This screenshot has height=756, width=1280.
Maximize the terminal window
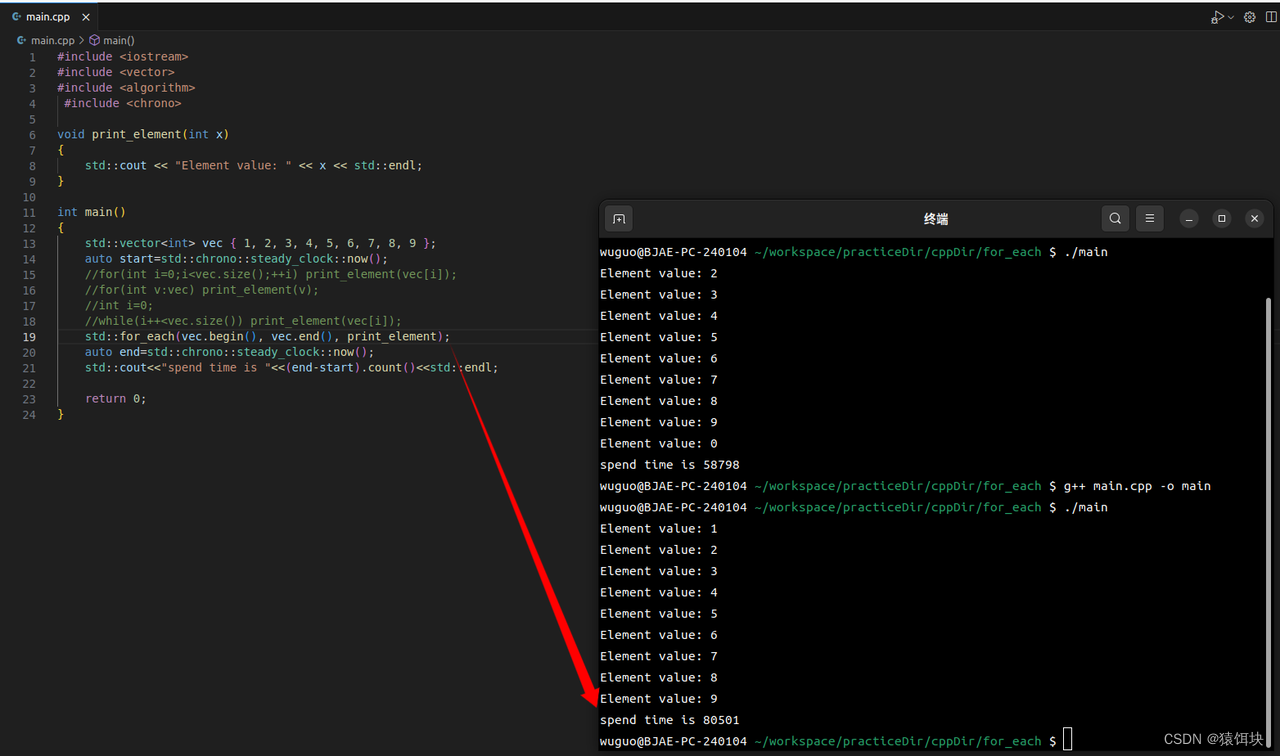1221,218
